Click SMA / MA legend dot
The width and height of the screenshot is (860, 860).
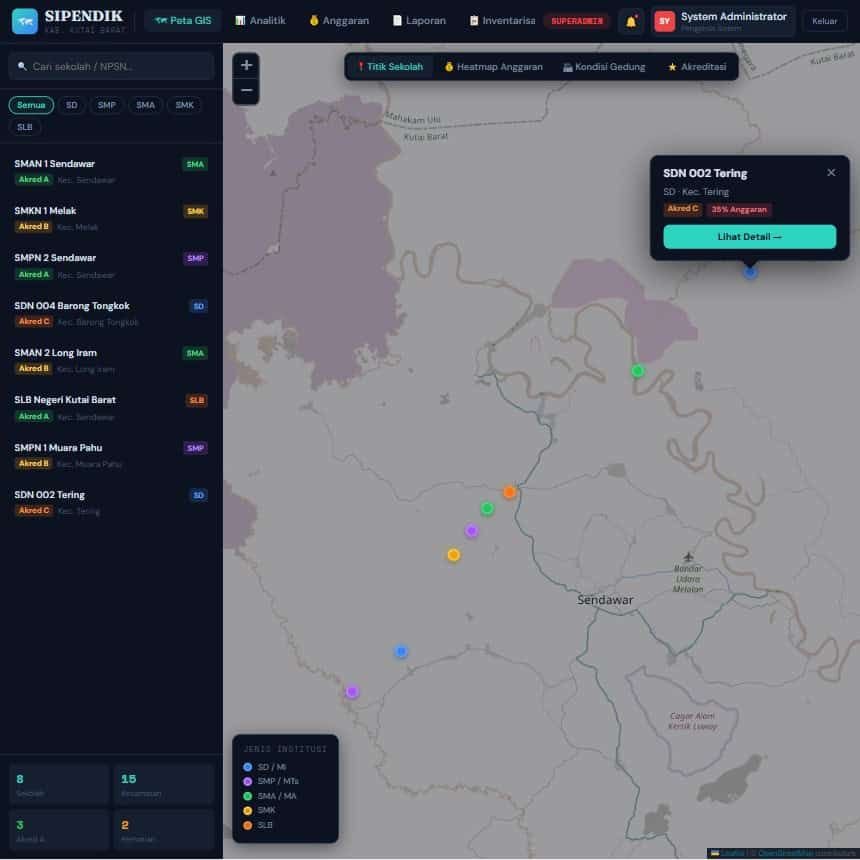pos(247,796)
